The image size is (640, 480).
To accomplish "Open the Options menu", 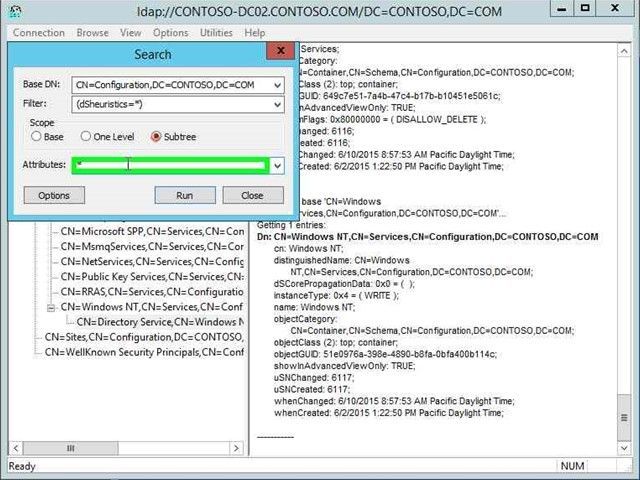I will [171, 33].
